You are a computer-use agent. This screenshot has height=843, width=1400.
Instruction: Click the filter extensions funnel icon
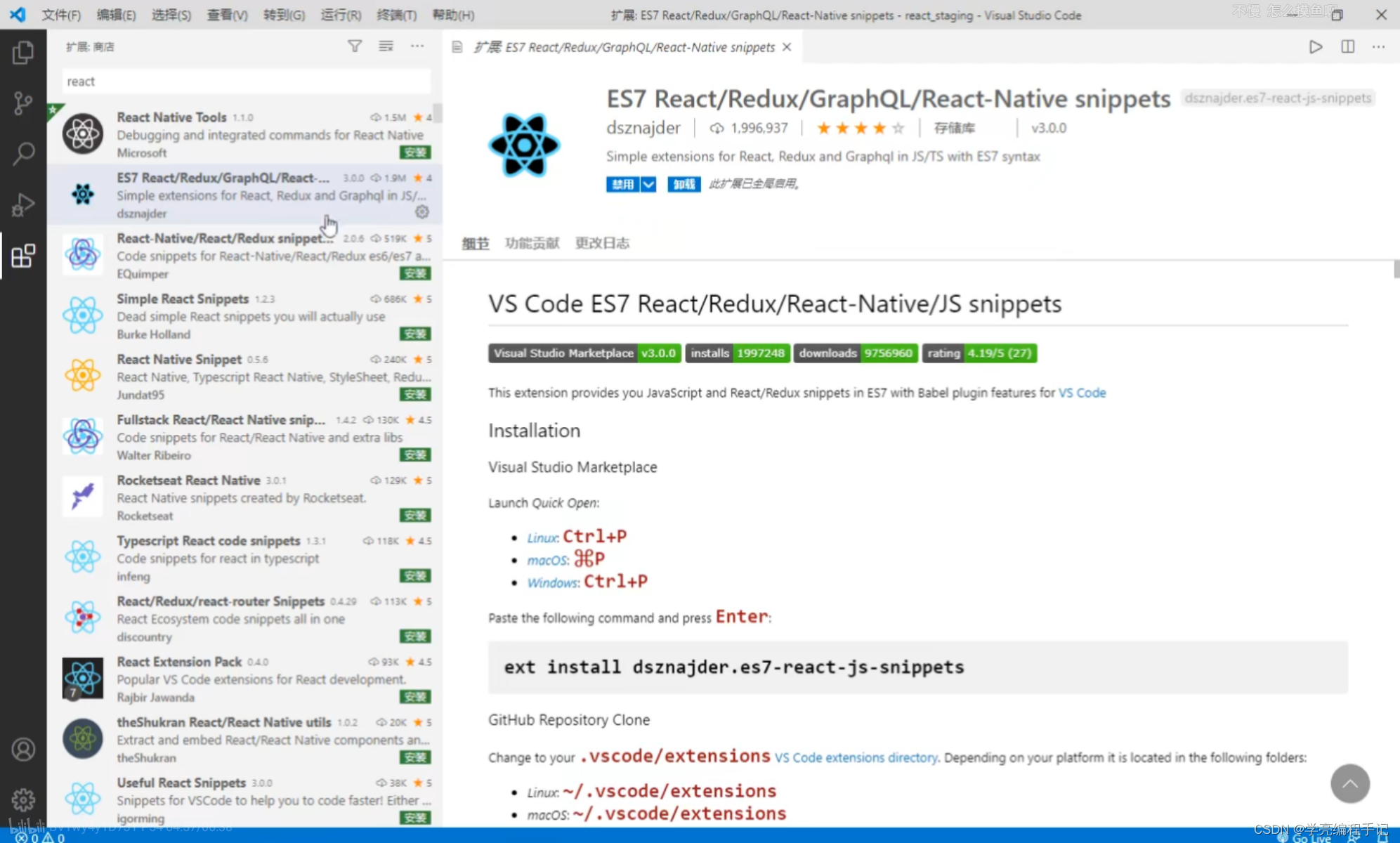click(355, 46)
